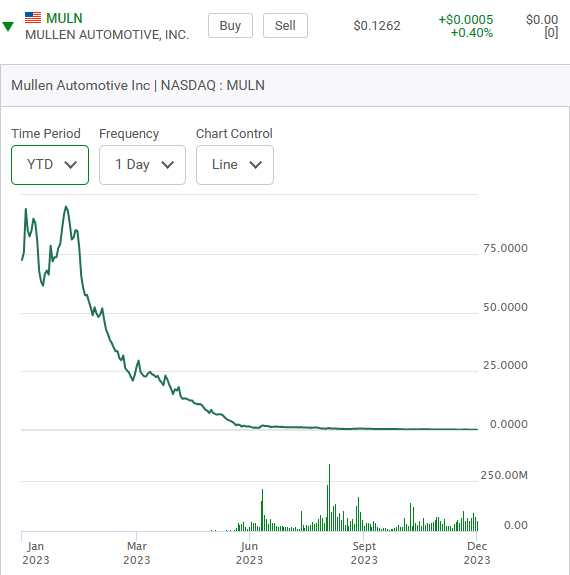Viewport: 570px width, 575px height.
Task: Click the Time Period label
Action: click(46, 133)
